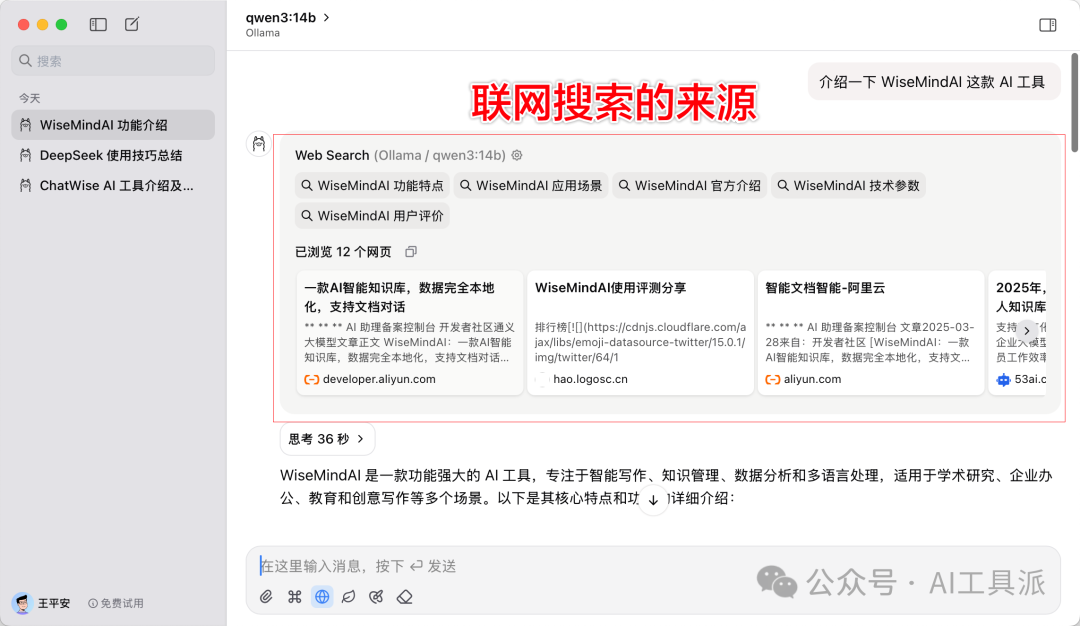Image resolution: width=1080 pixels, height=626 pixels.
Task: Clear conversation with eraser icon
Action: click(x=404, y=597)
